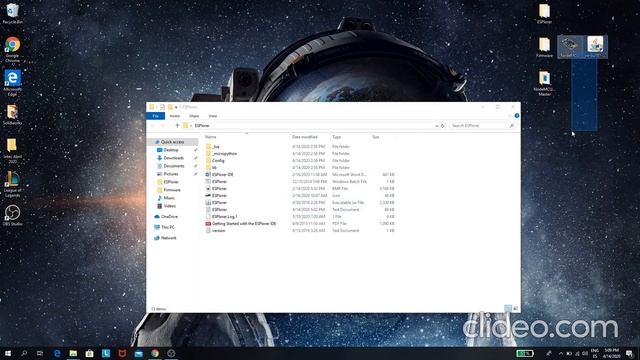
Task: Go up one folder level
Action: [177, 126]
